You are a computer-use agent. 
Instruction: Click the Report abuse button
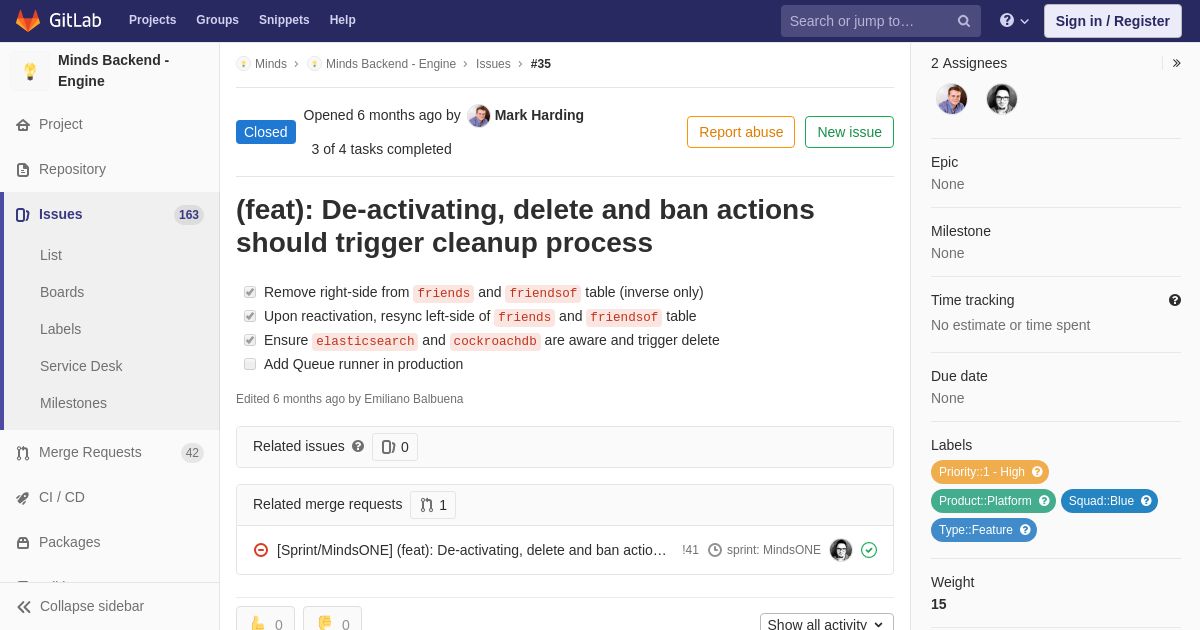pos(741,132)
